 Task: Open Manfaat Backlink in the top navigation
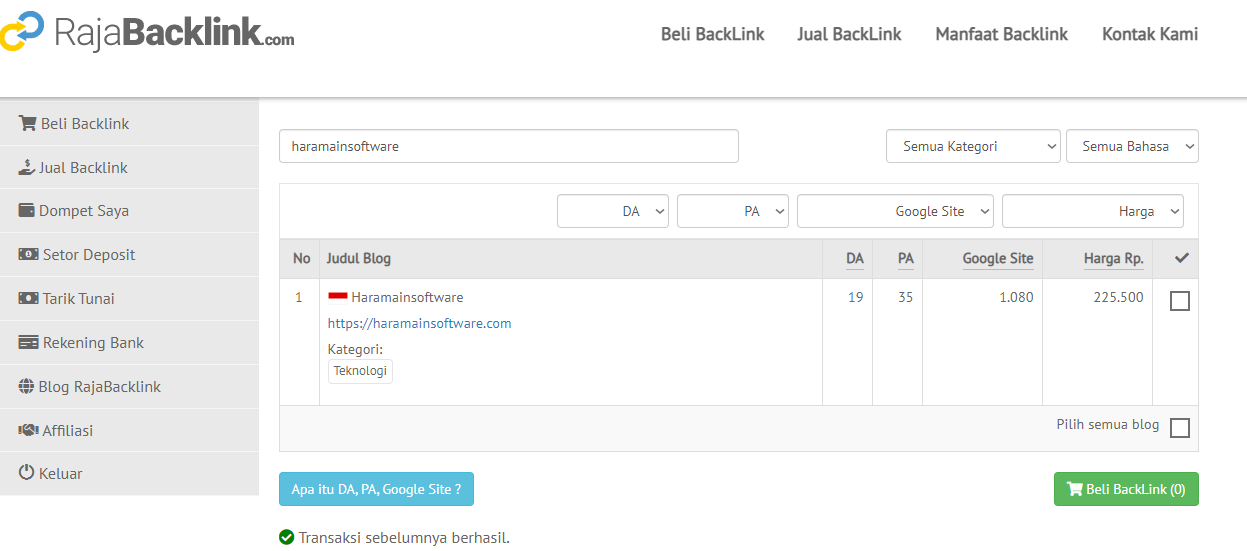pyautogui.click(x=1001, y=34)
